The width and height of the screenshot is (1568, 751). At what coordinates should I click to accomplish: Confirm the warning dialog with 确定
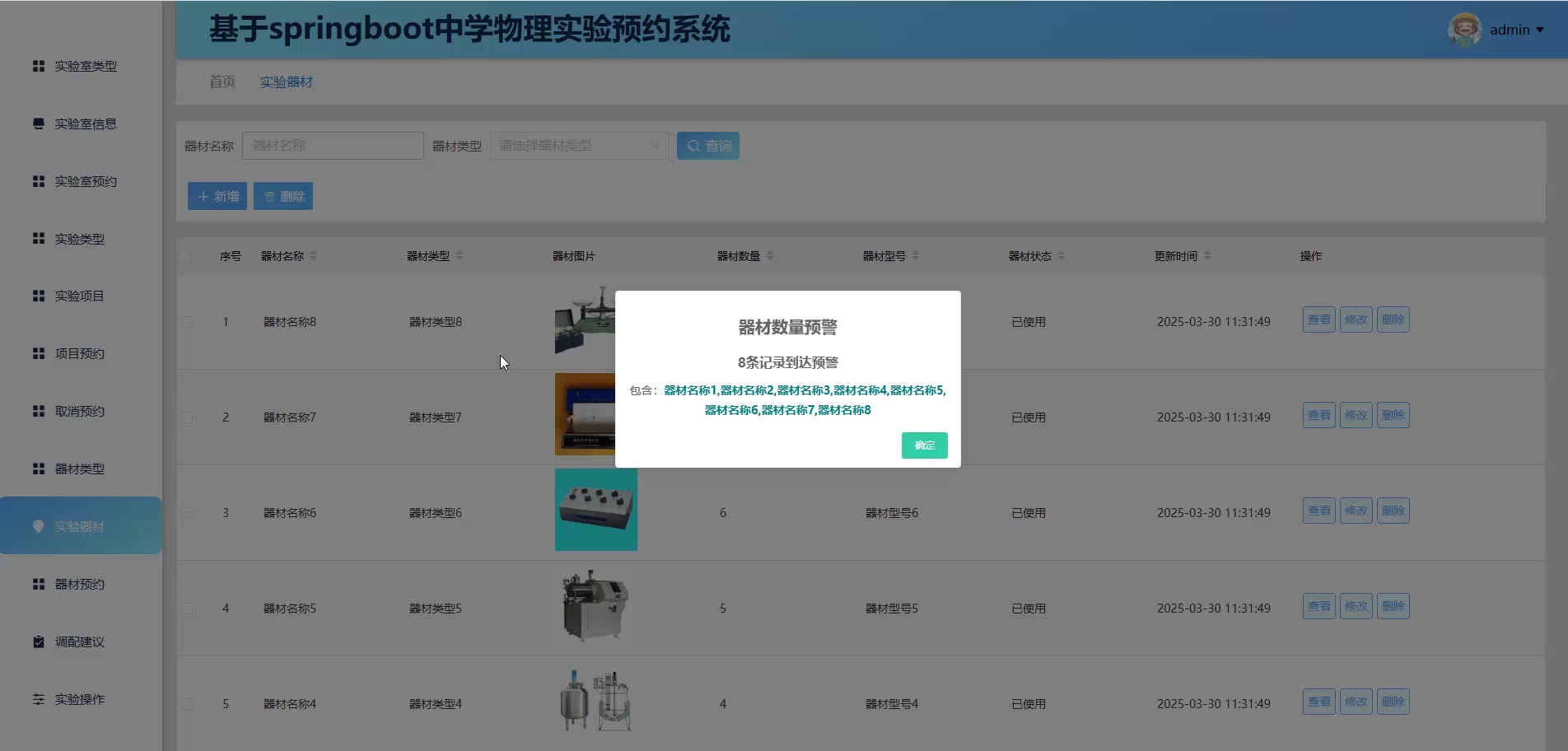click(924, 445)
